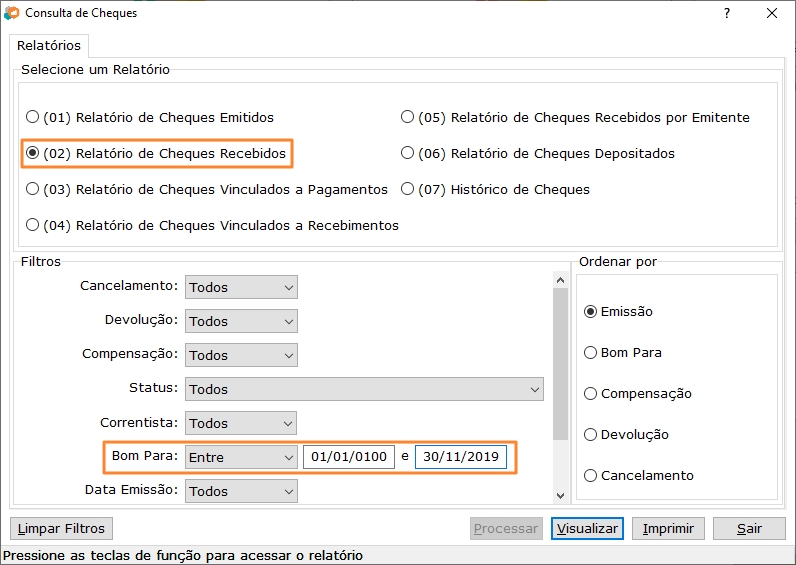Open the Devolução filter dropdown
796x565 pixels.
click(241, 321)
